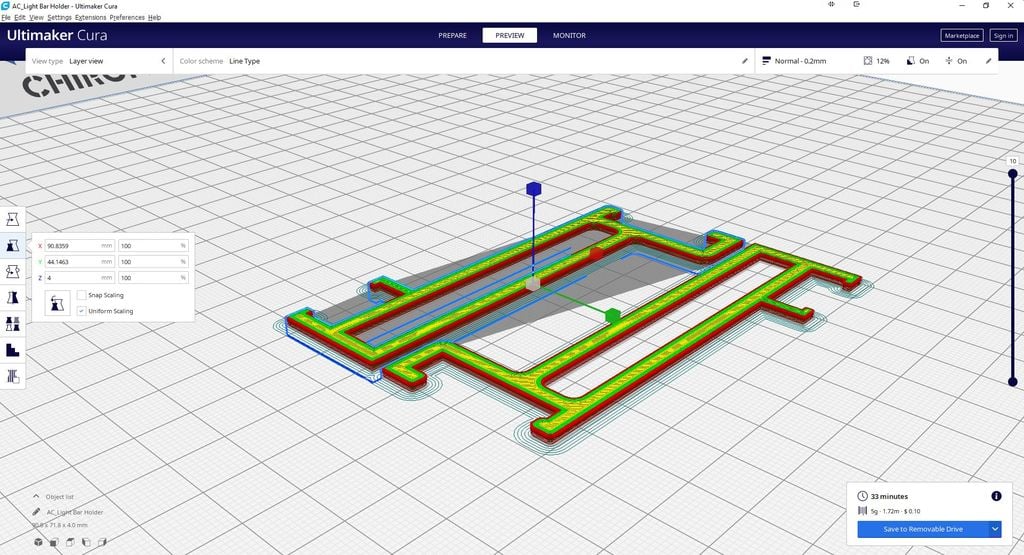Click the Sign in button
Image resolution: width=1024 pixels, height=555 pixels.
point(1002,35)
